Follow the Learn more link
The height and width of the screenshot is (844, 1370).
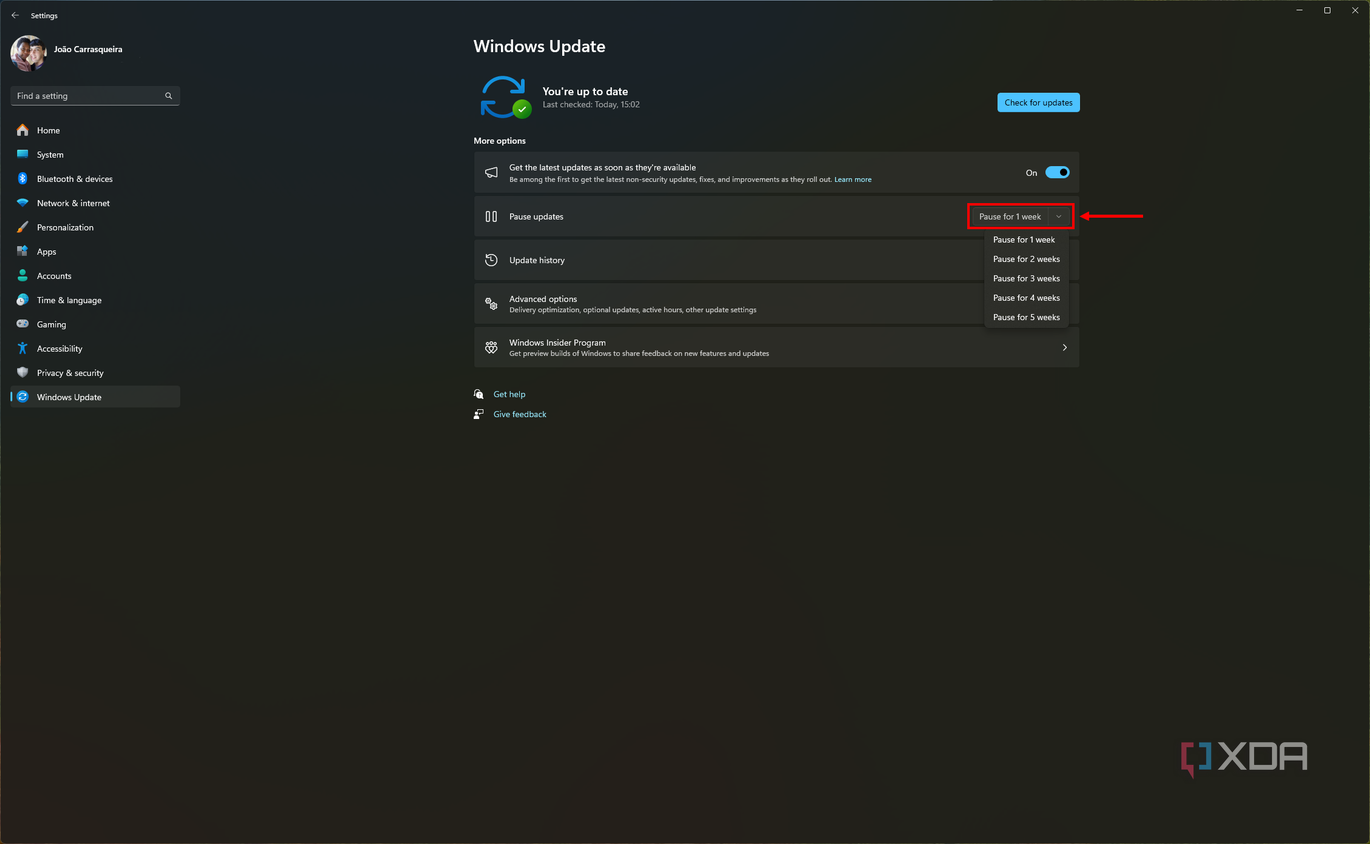coord(853,179)
